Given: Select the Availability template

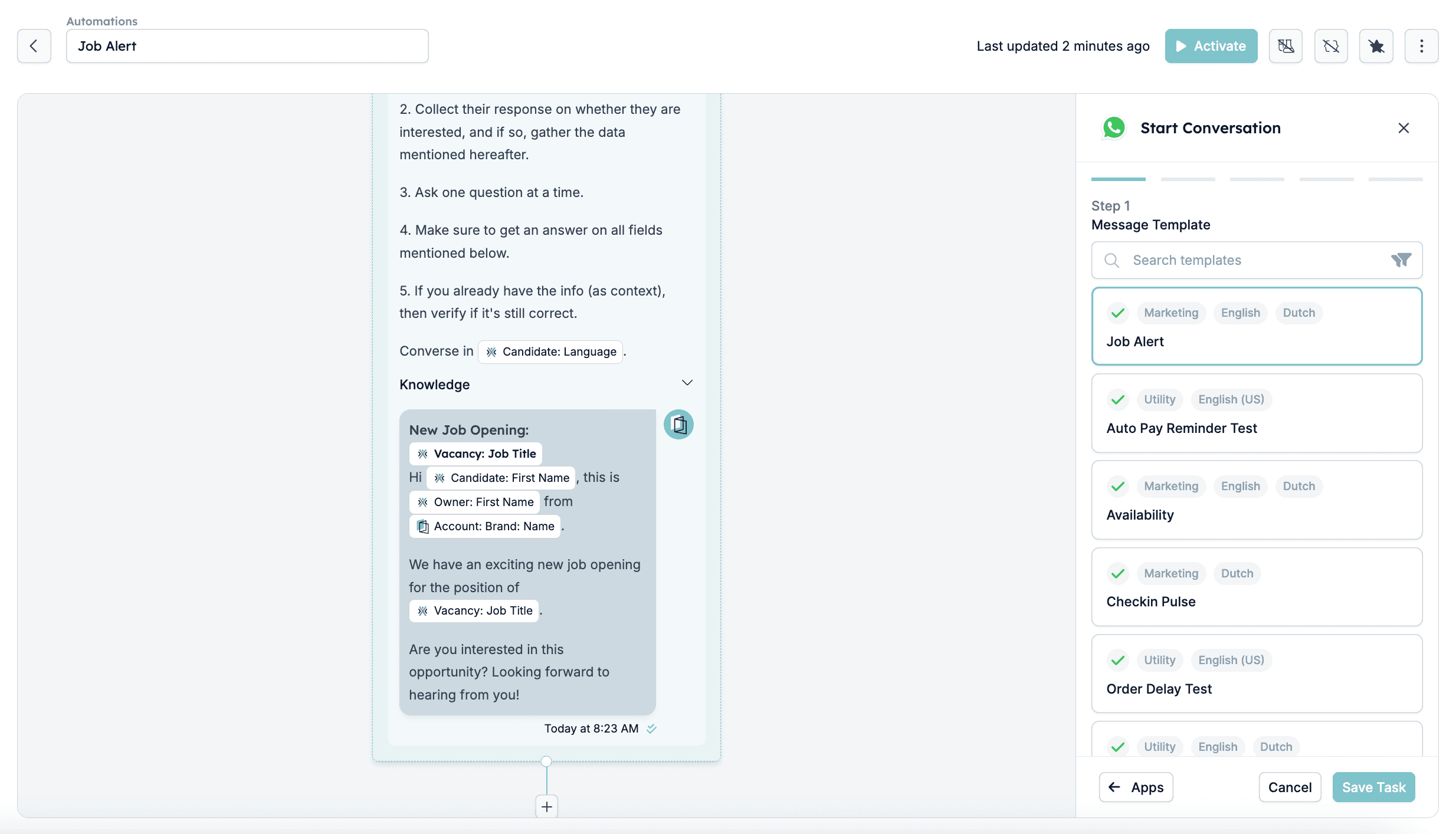Looking at the screenshot, I should click(1257, 500).
